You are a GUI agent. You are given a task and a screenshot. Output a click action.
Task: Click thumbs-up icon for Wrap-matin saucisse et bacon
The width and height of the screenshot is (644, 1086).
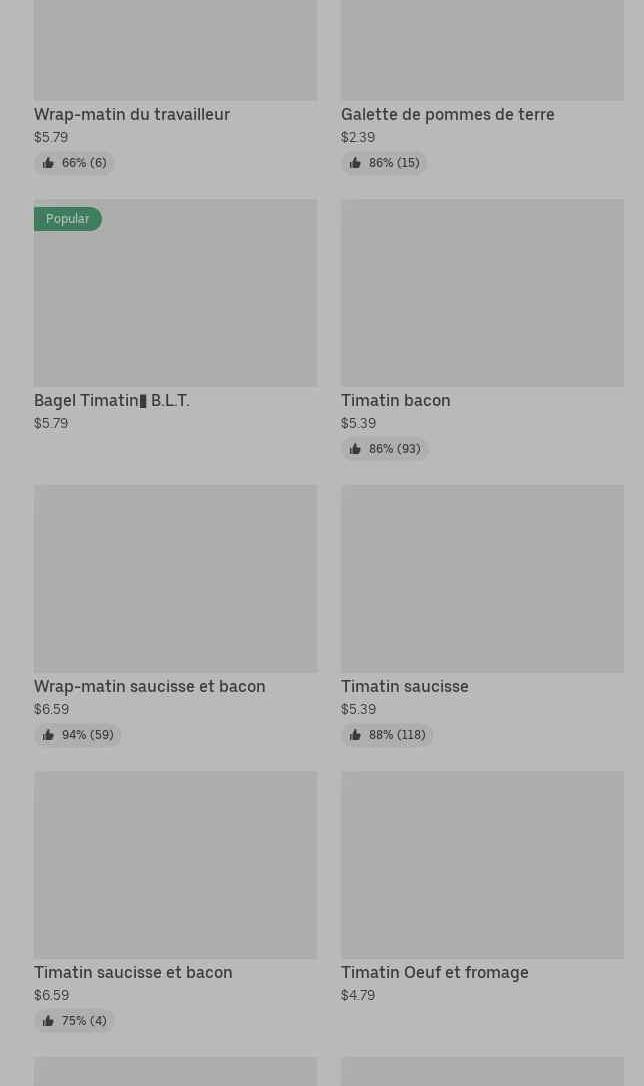(x=48, y=735)
